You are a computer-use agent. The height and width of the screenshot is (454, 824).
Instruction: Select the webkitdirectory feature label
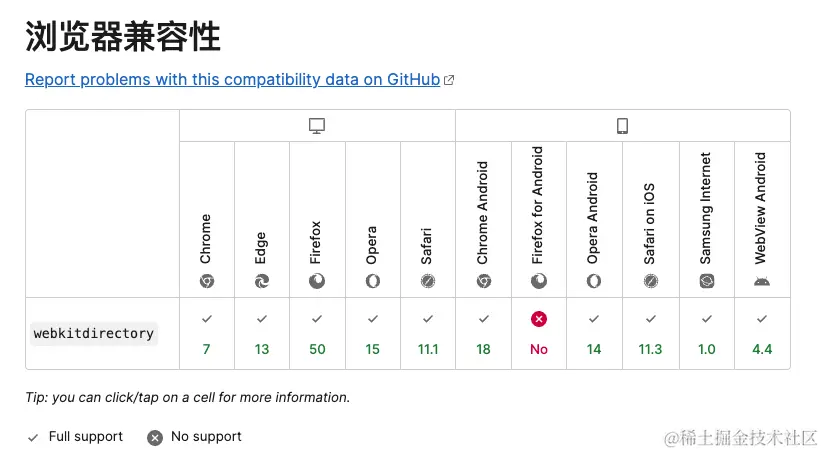click(x=94, y=334)
